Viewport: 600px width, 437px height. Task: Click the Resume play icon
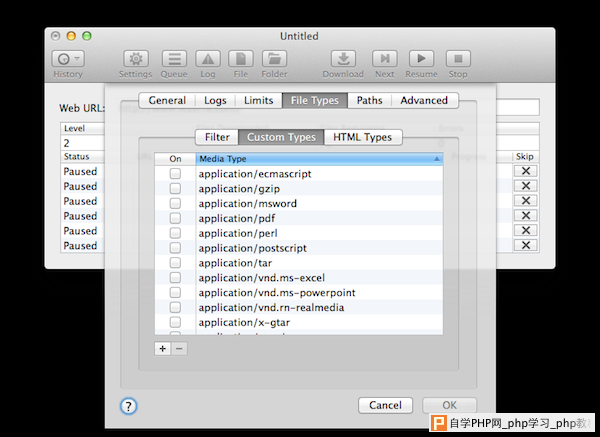tap(421, 59)
